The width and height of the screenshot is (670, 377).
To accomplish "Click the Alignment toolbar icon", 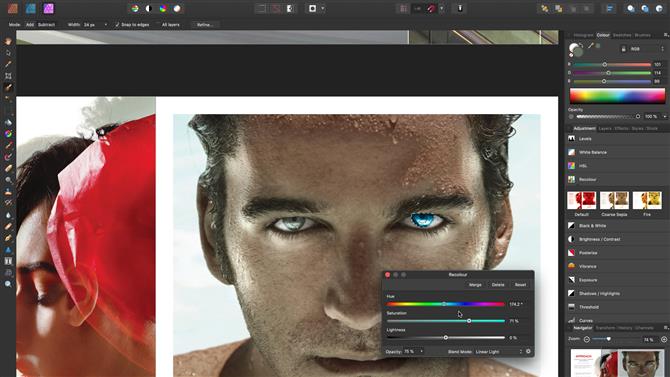I will (x=609, y=9).
